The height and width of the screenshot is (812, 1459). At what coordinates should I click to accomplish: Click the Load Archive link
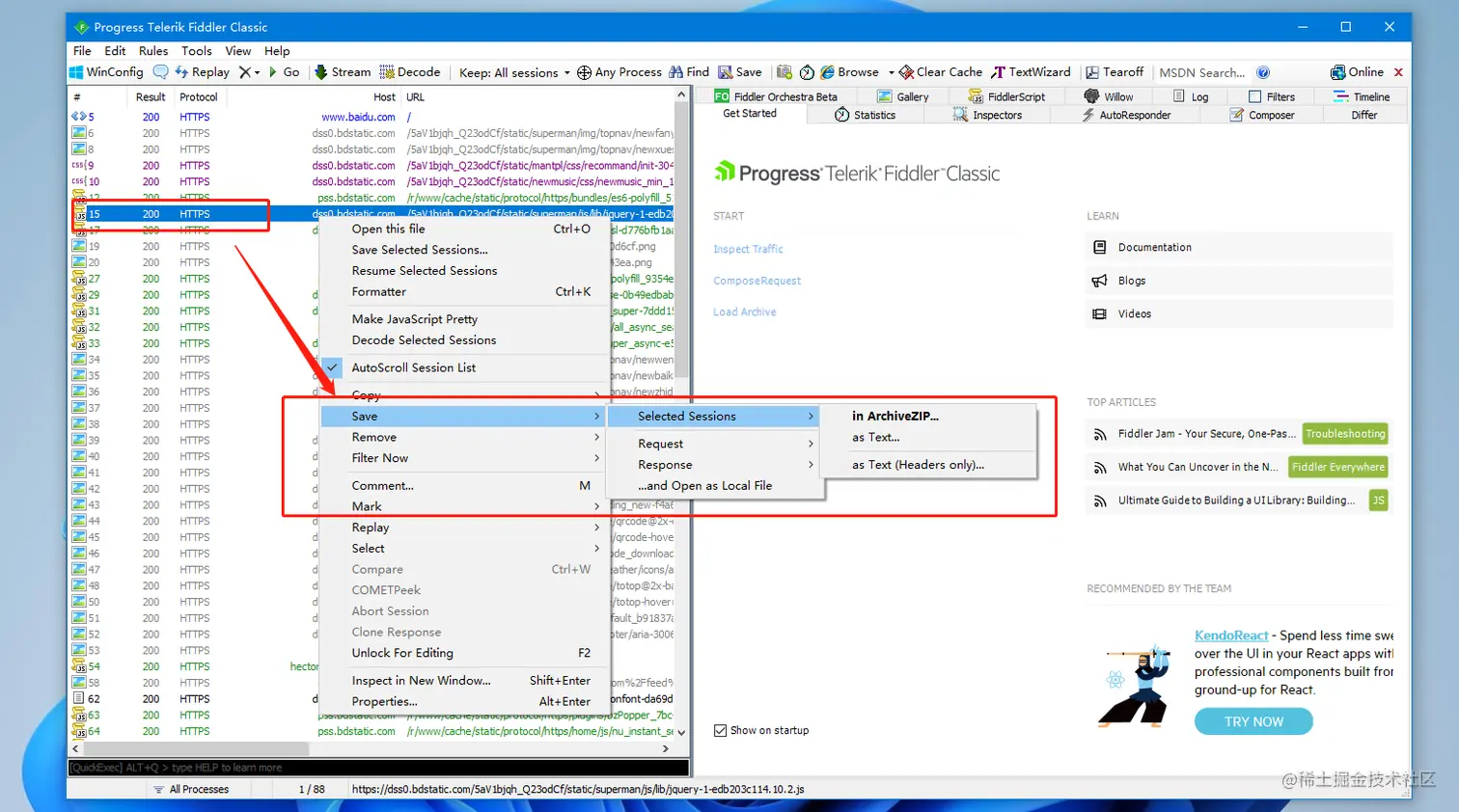click(x=745, y=312)
